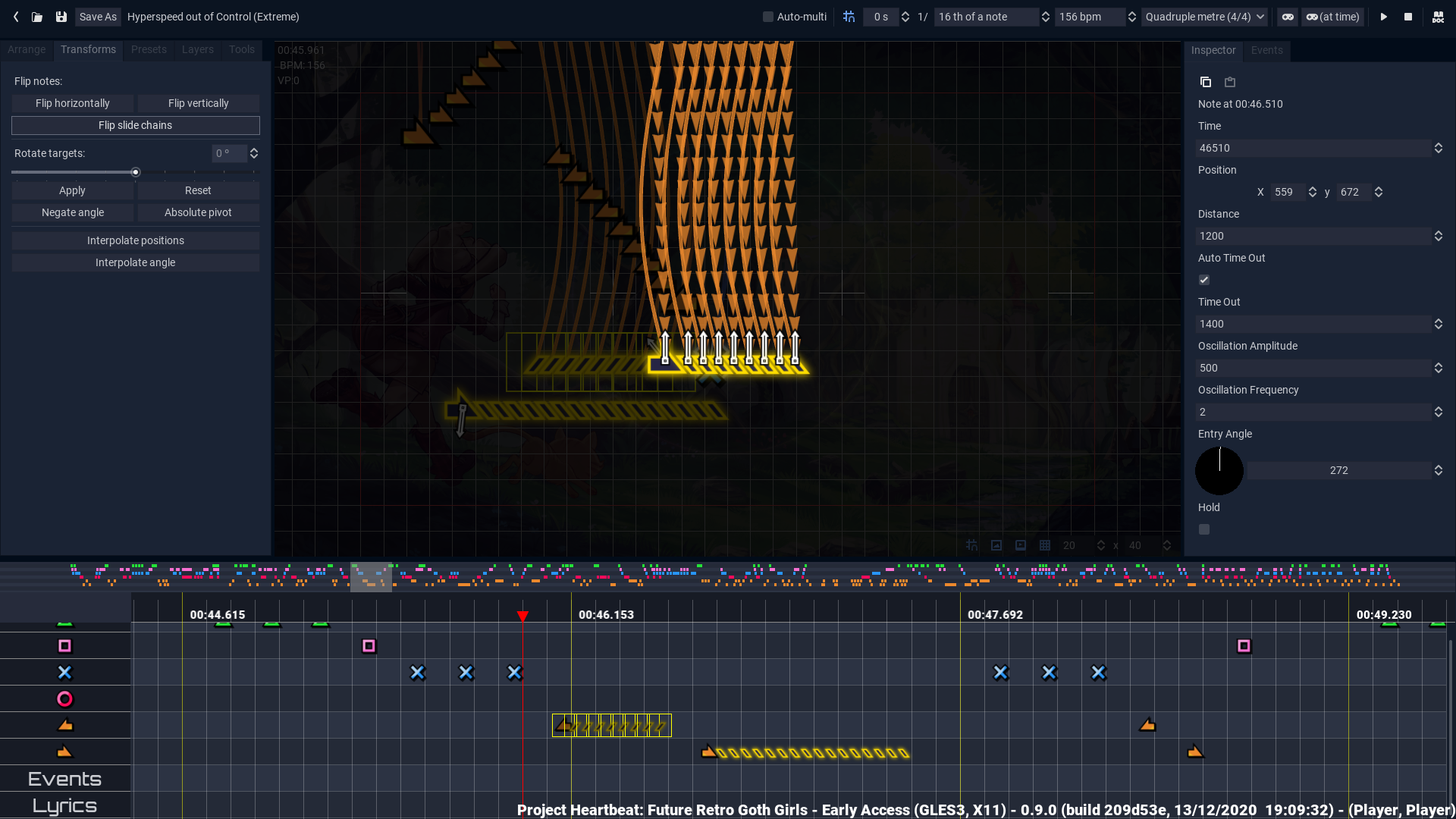Click Flip vertically button
Screen dimensions: 1456x819
199,103
